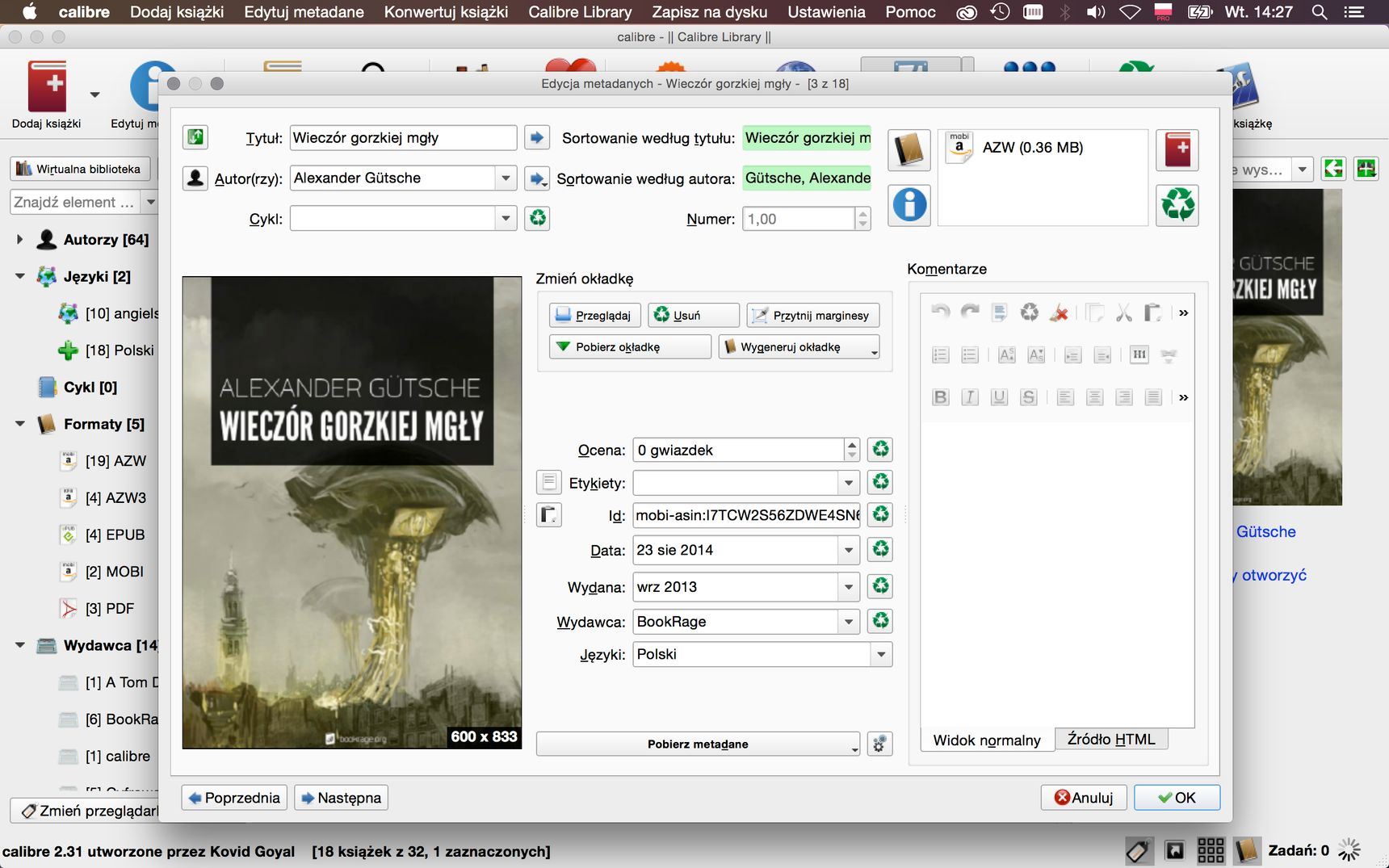
Task: Align comment text left
Action: tap(1066, 396)
